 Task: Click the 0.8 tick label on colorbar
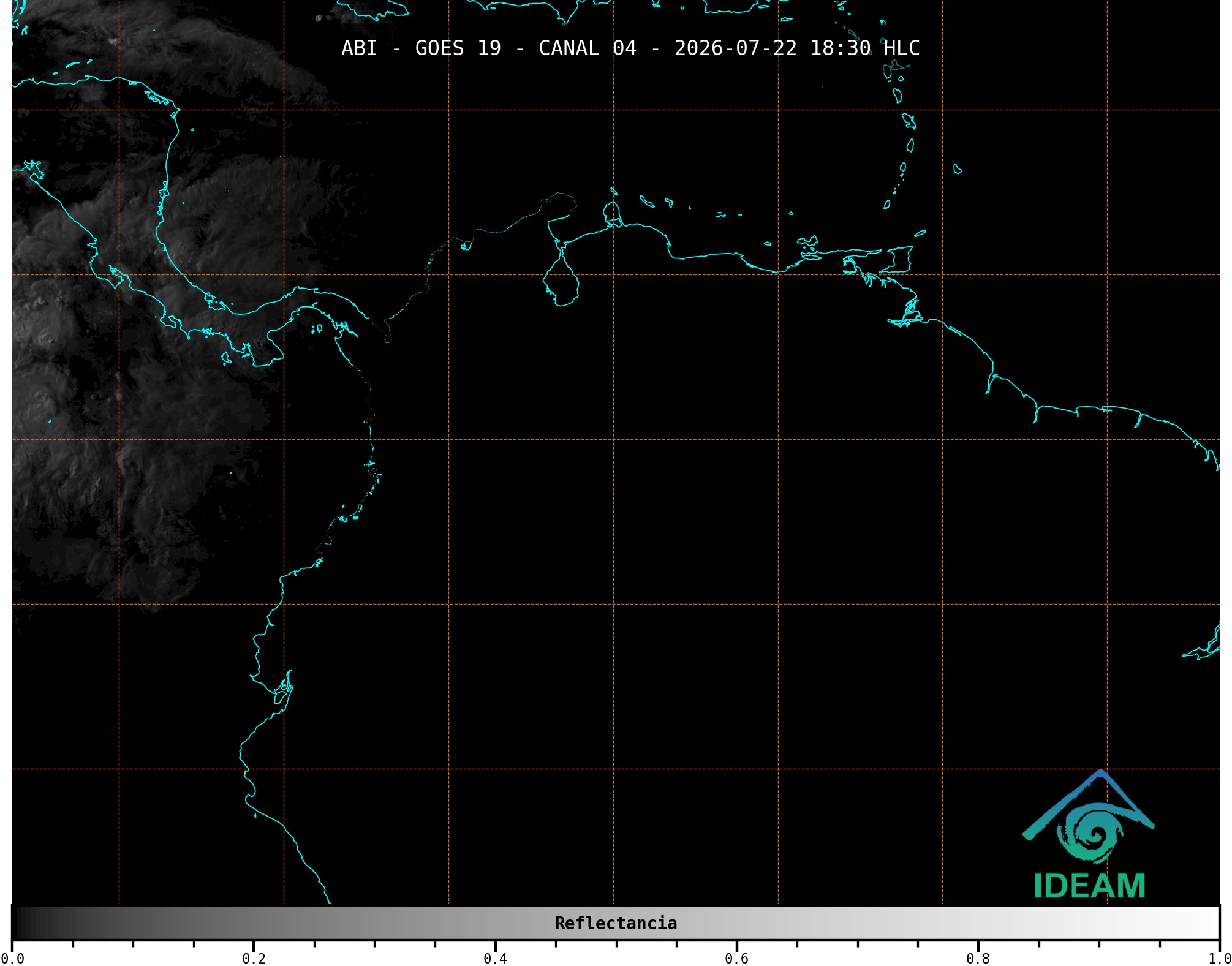point(978,958)
